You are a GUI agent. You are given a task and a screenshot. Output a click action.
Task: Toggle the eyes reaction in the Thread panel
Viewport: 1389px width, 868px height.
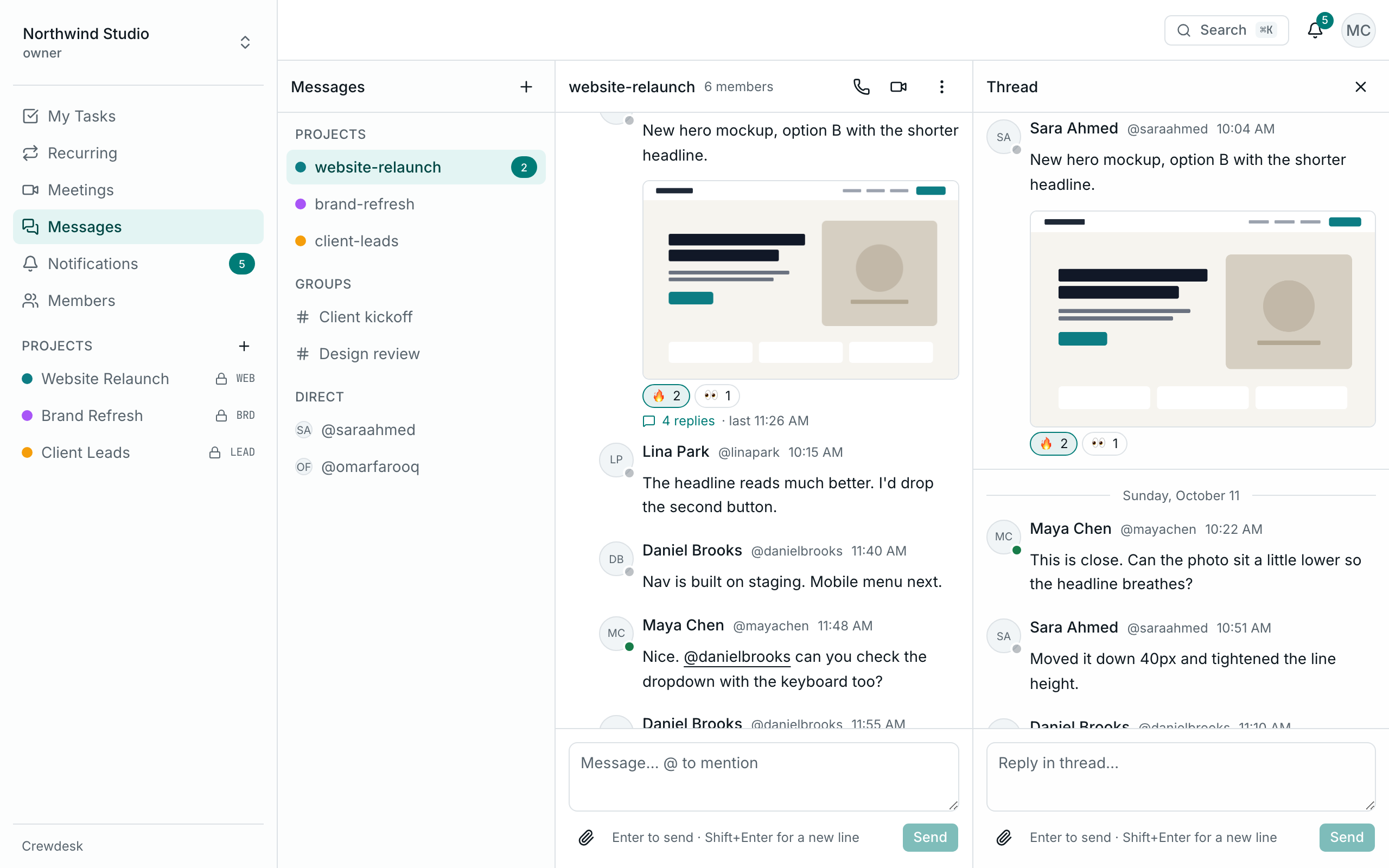coord(1104,444)
